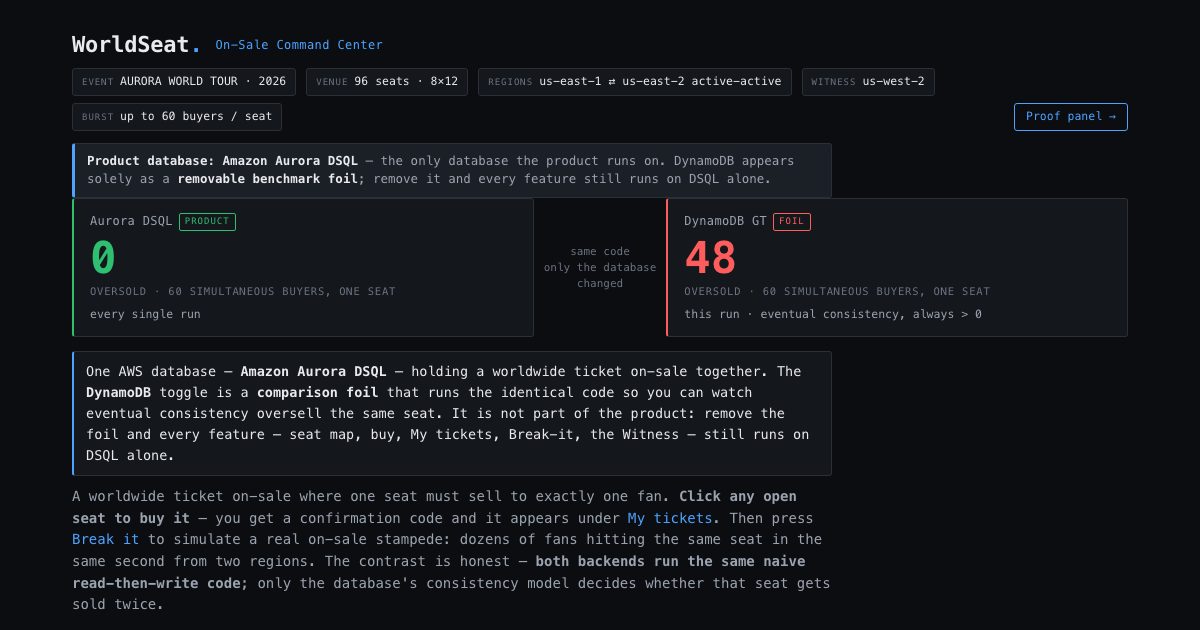The width and height of the screenshot is (1200, 630).
Task: Click 'this run · eventual consistency' caption
Action: 833,314
